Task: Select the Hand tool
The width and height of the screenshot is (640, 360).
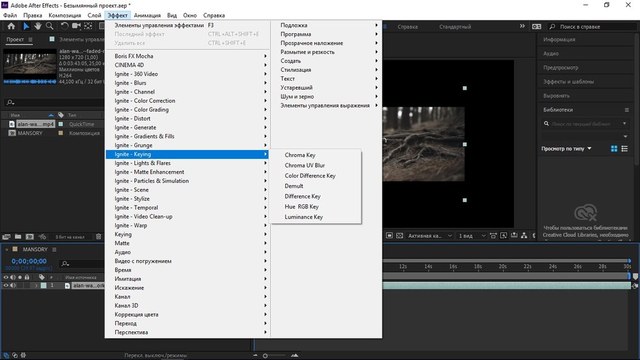Action: (x=38, y=26)
